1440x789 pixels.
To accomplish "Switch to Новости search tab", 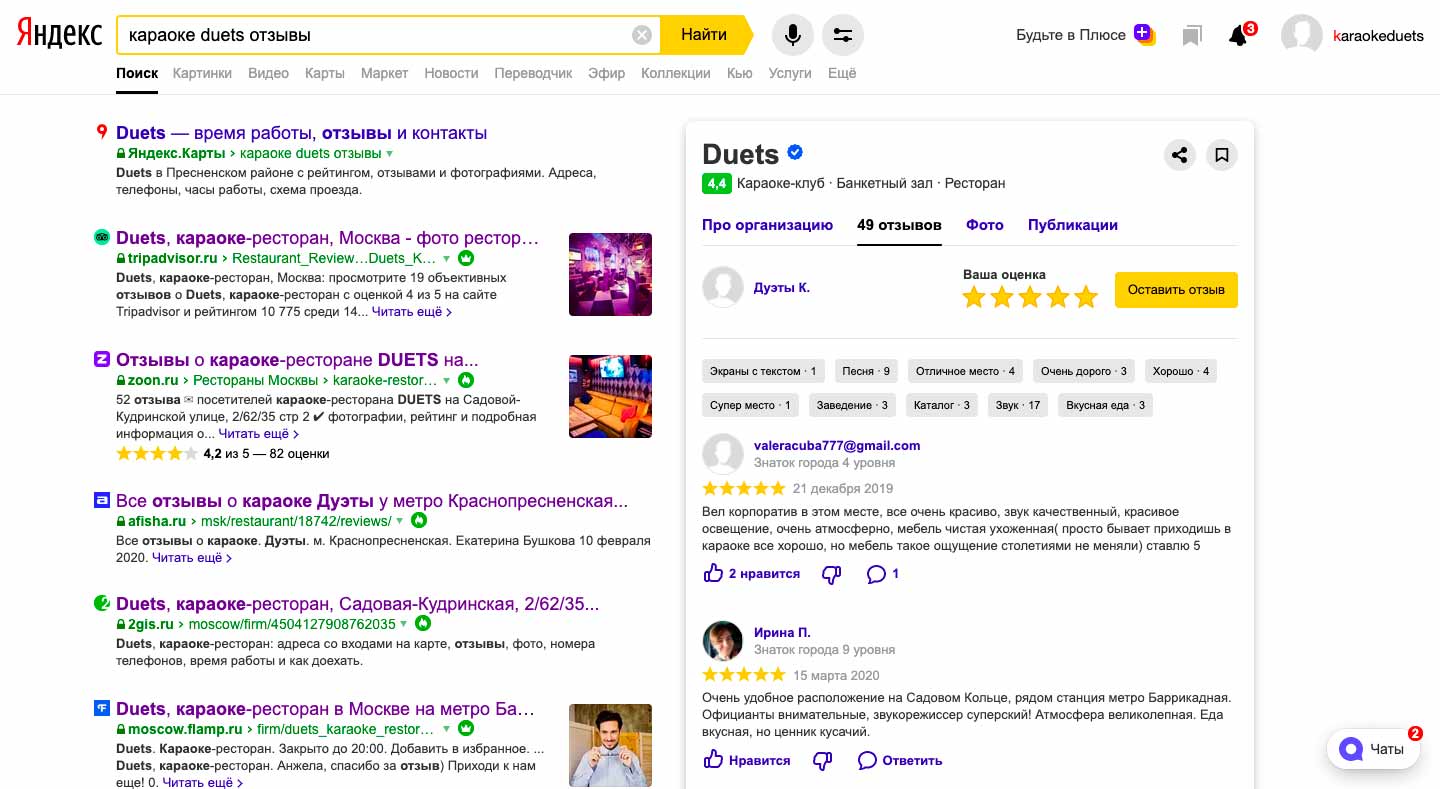I will point(451,73).
